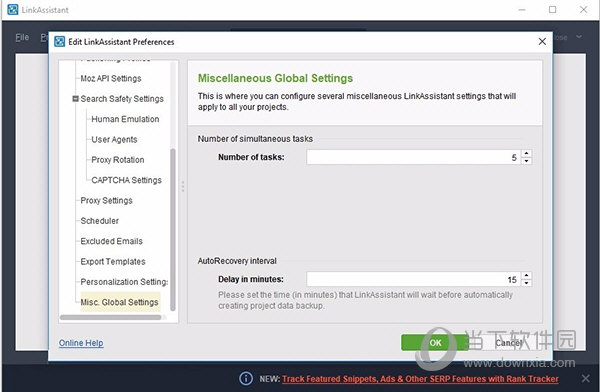
Task: Decrease the Delay in minutes value
Action: coord(527,283)
